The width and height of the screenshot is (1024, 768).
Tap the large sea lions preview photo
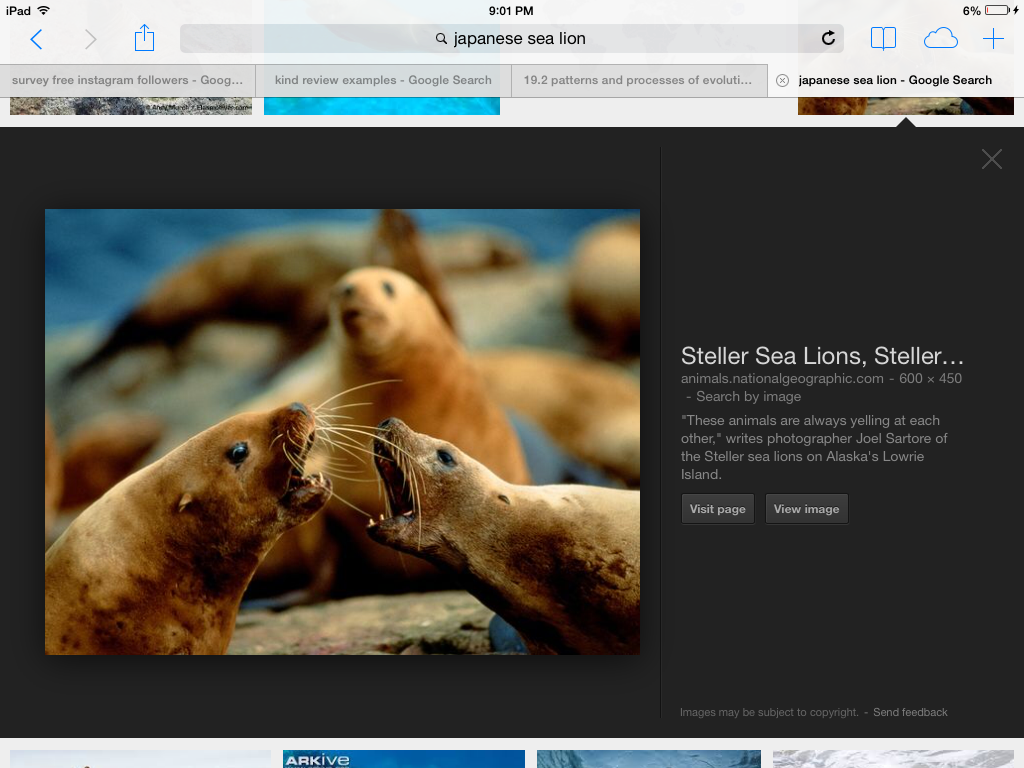342,432
